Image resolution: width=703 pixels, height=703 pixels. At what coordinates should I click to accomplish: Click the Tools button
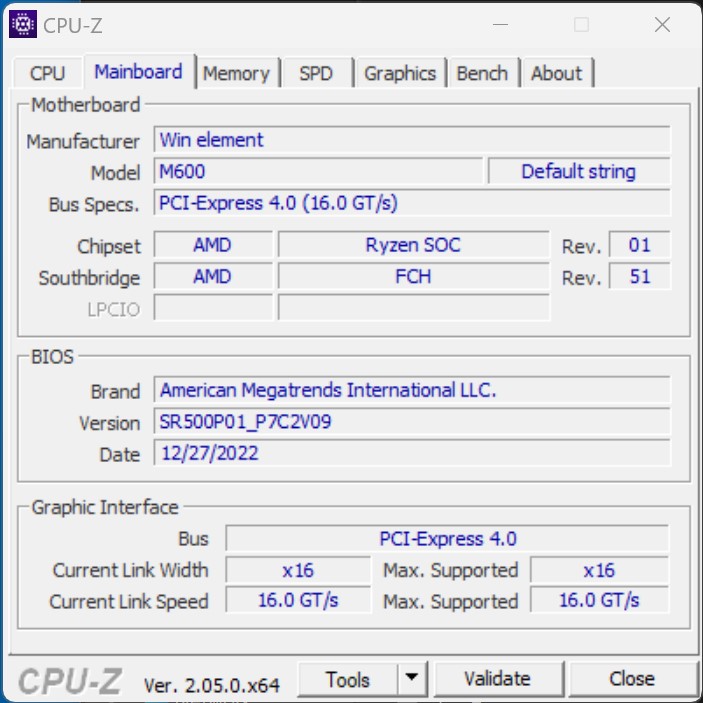coord(348,679)
